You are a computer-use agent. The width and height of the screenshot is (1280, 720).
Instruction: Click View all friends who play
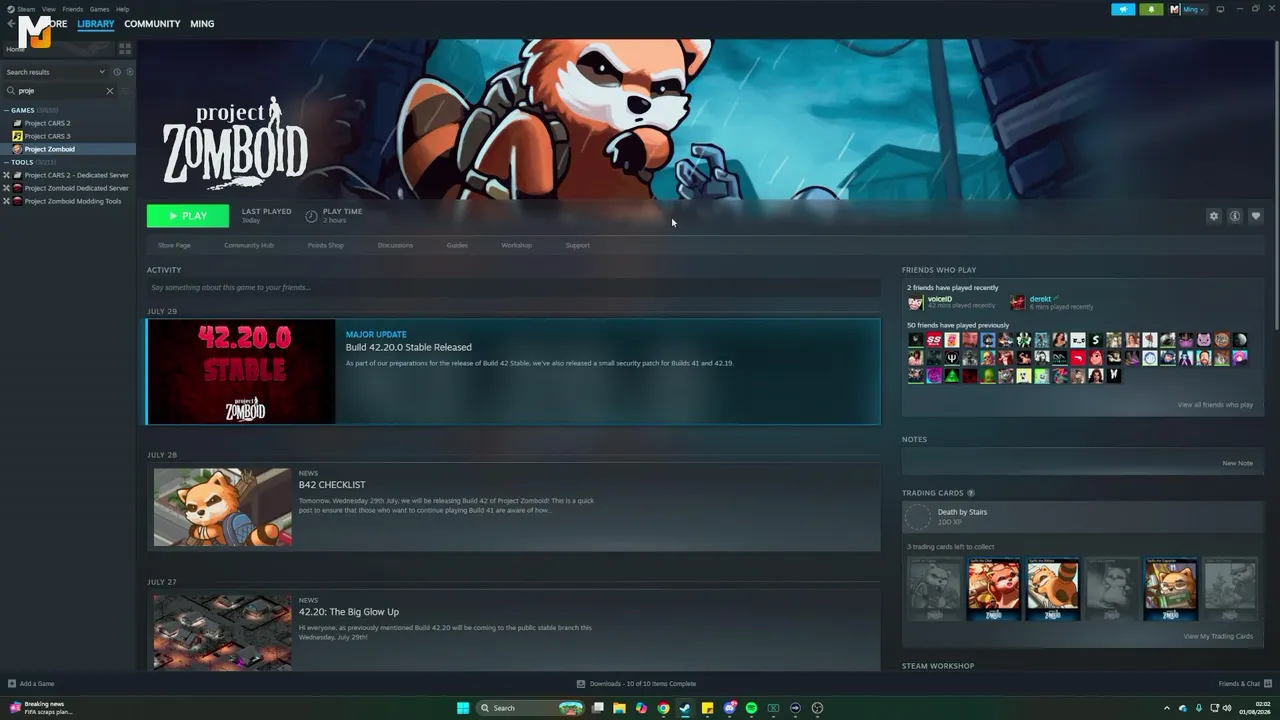tap(1215, 405)
